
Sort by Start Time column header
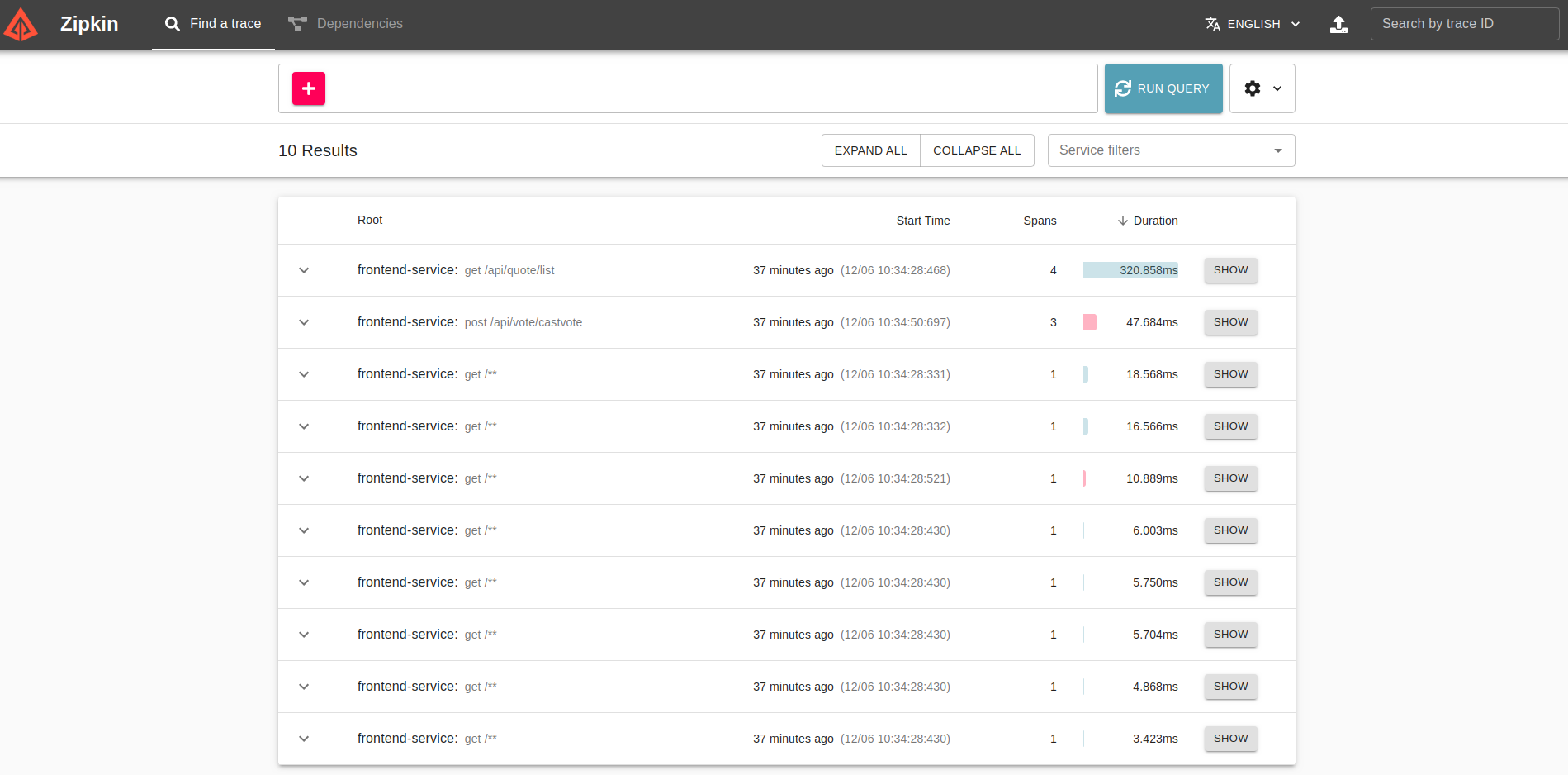point(923,221)
